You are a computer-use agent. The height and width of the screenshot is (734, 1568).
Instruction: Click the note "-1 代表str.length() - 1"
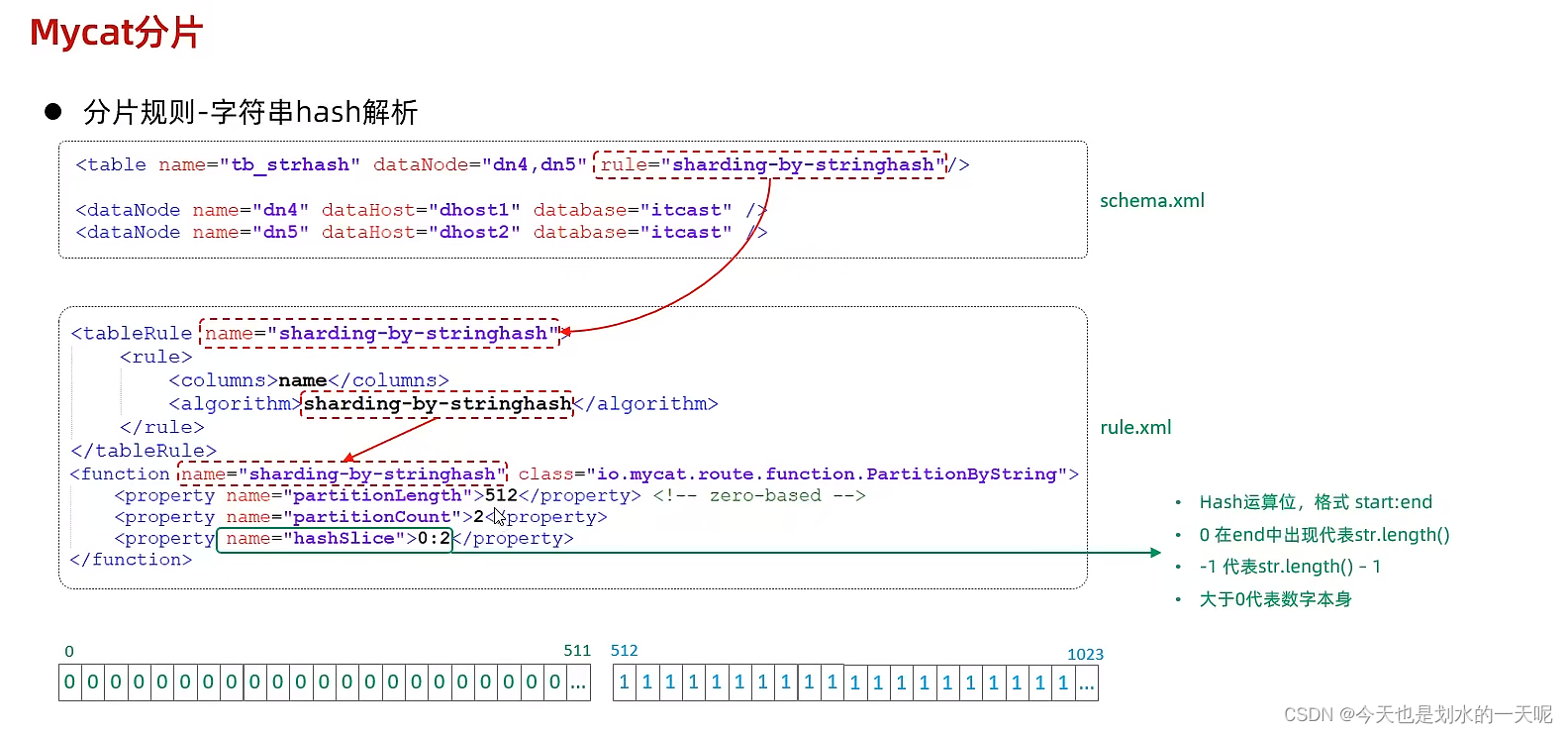(1290, 567)
